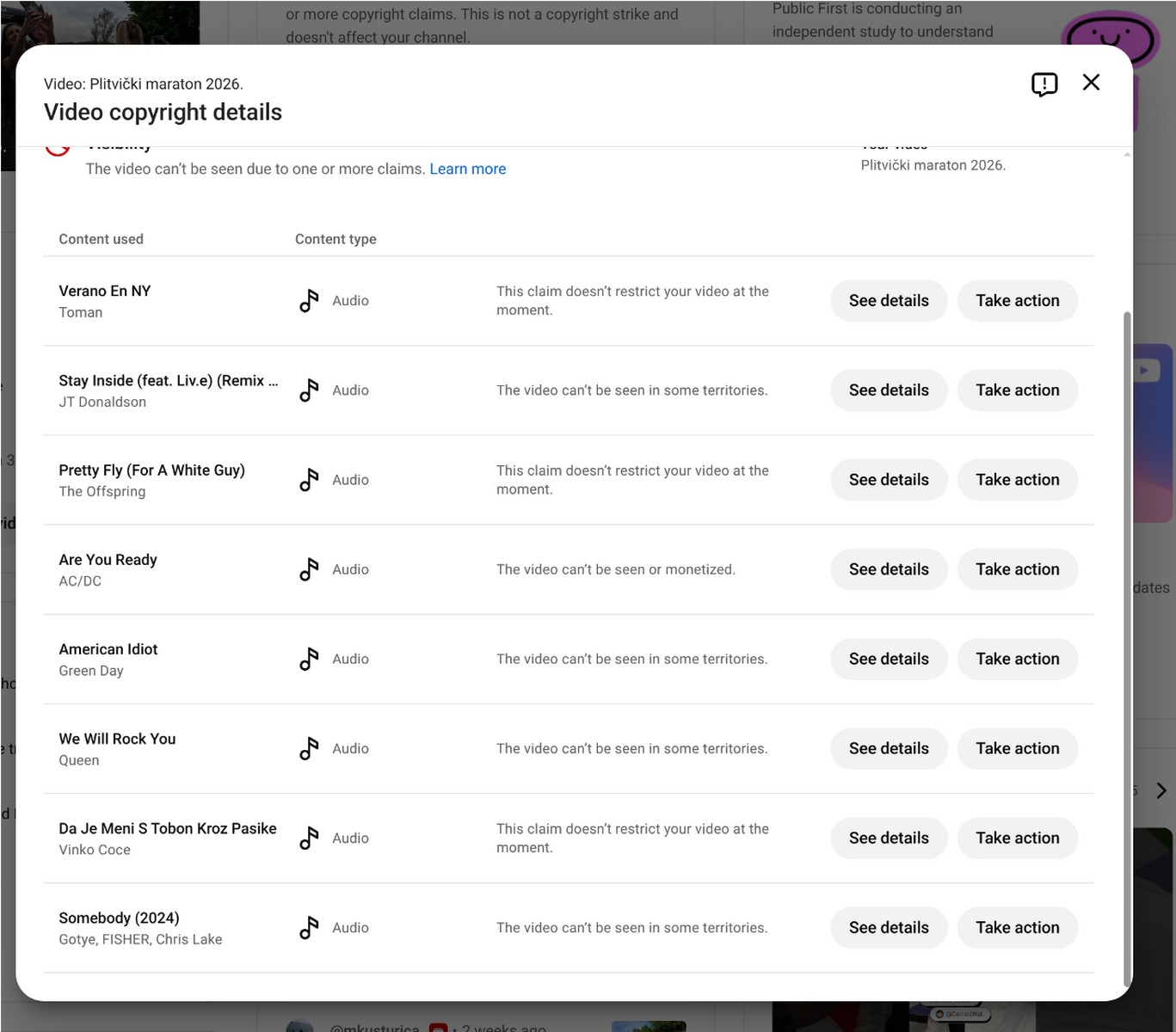The width and height of the screenshot is (1176, 1032).
Task: Take action on Somebody (2024) claim
Action: pyautogui.click(x=1018, y=927)
